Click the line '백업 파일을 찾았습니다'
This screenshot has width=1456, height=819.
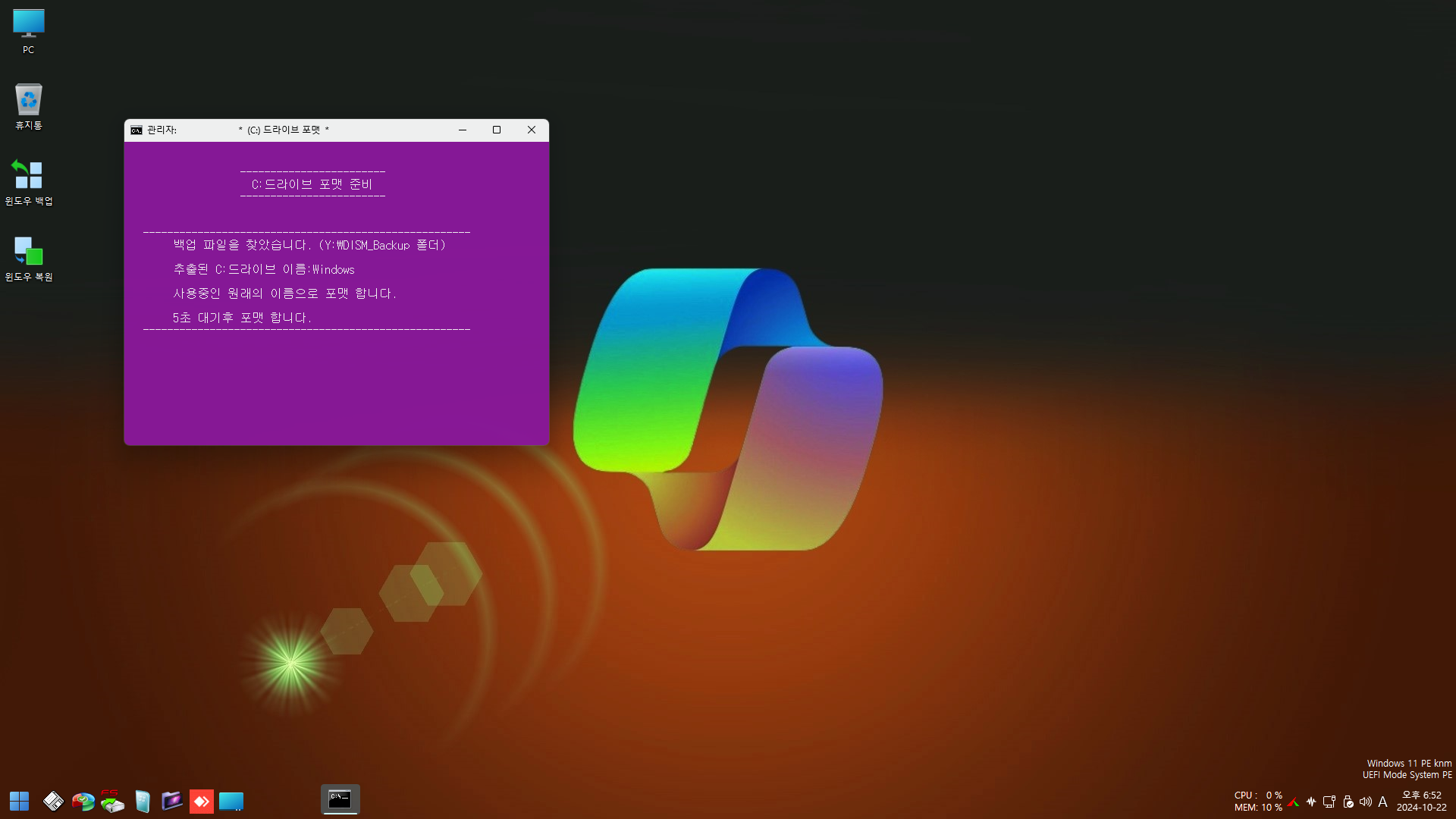click(309, 245)
